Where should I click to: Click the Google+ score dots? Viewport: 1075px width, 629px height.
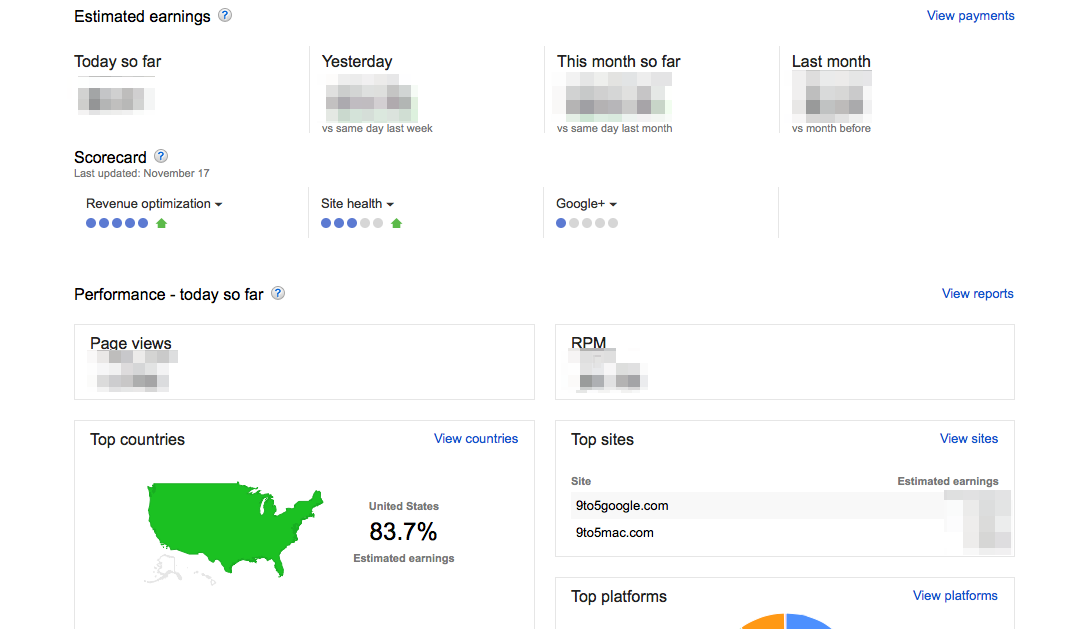point(587,223)
